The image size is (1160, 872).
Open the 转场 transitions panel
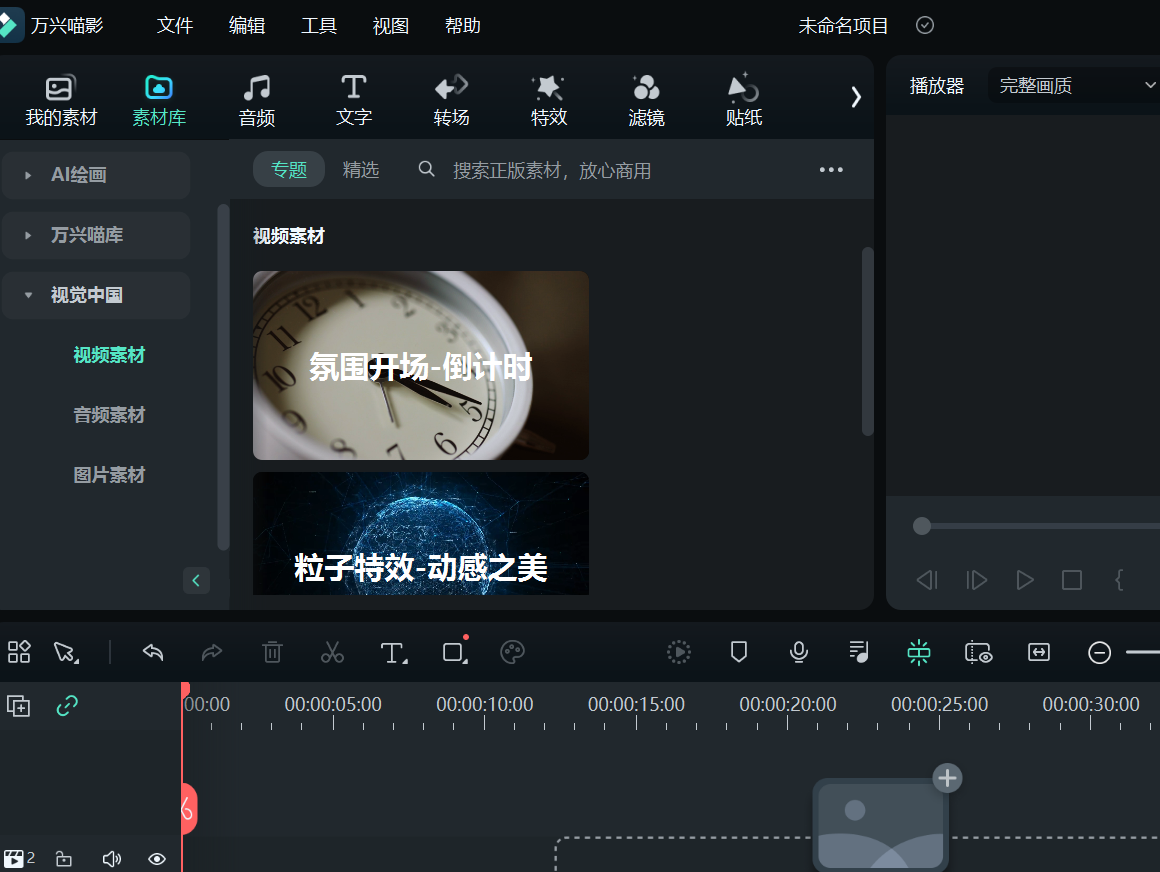(x=451, y=99)
